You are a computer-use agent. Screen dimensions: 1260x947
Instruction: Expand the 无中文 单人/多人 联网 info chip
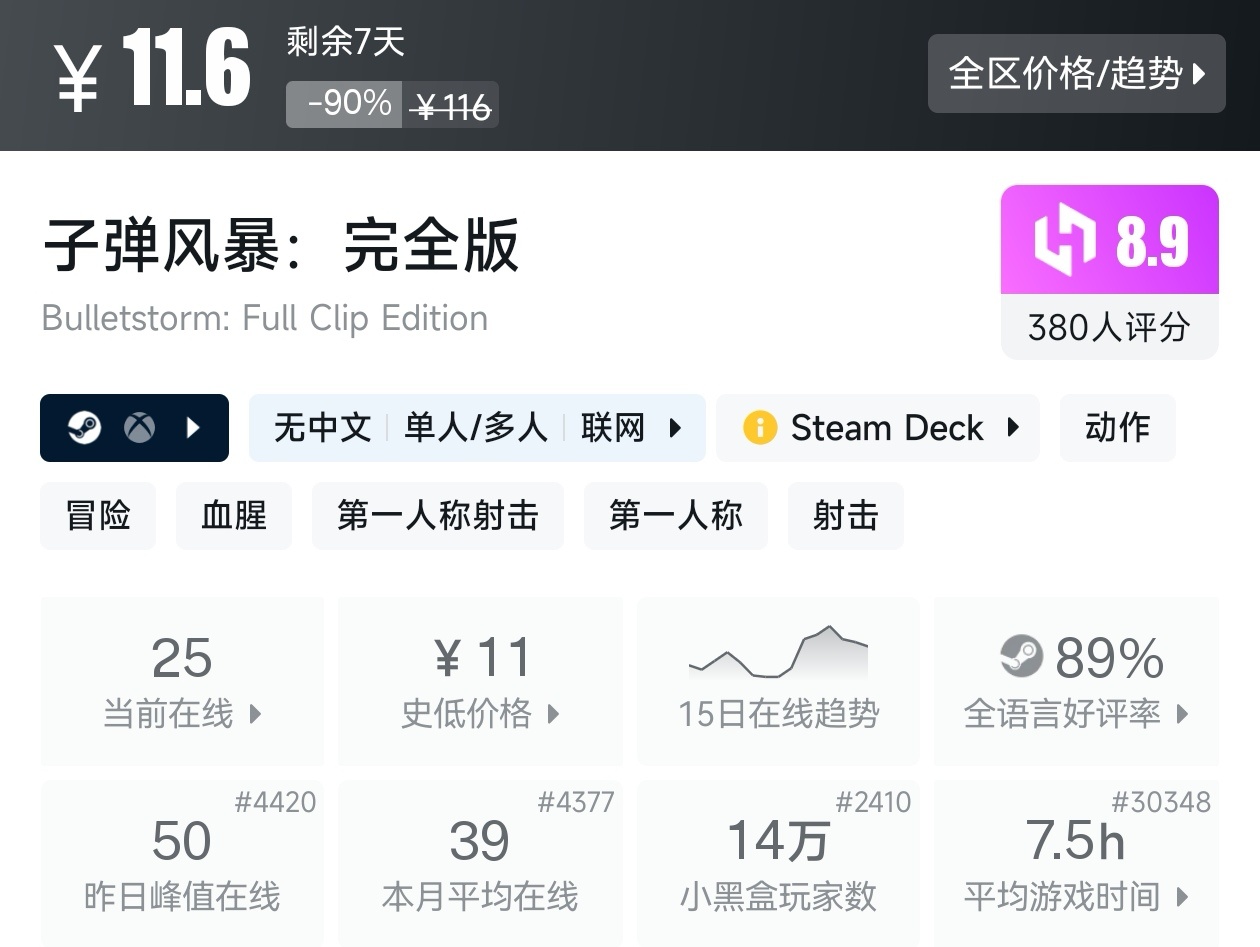point(477,428)
